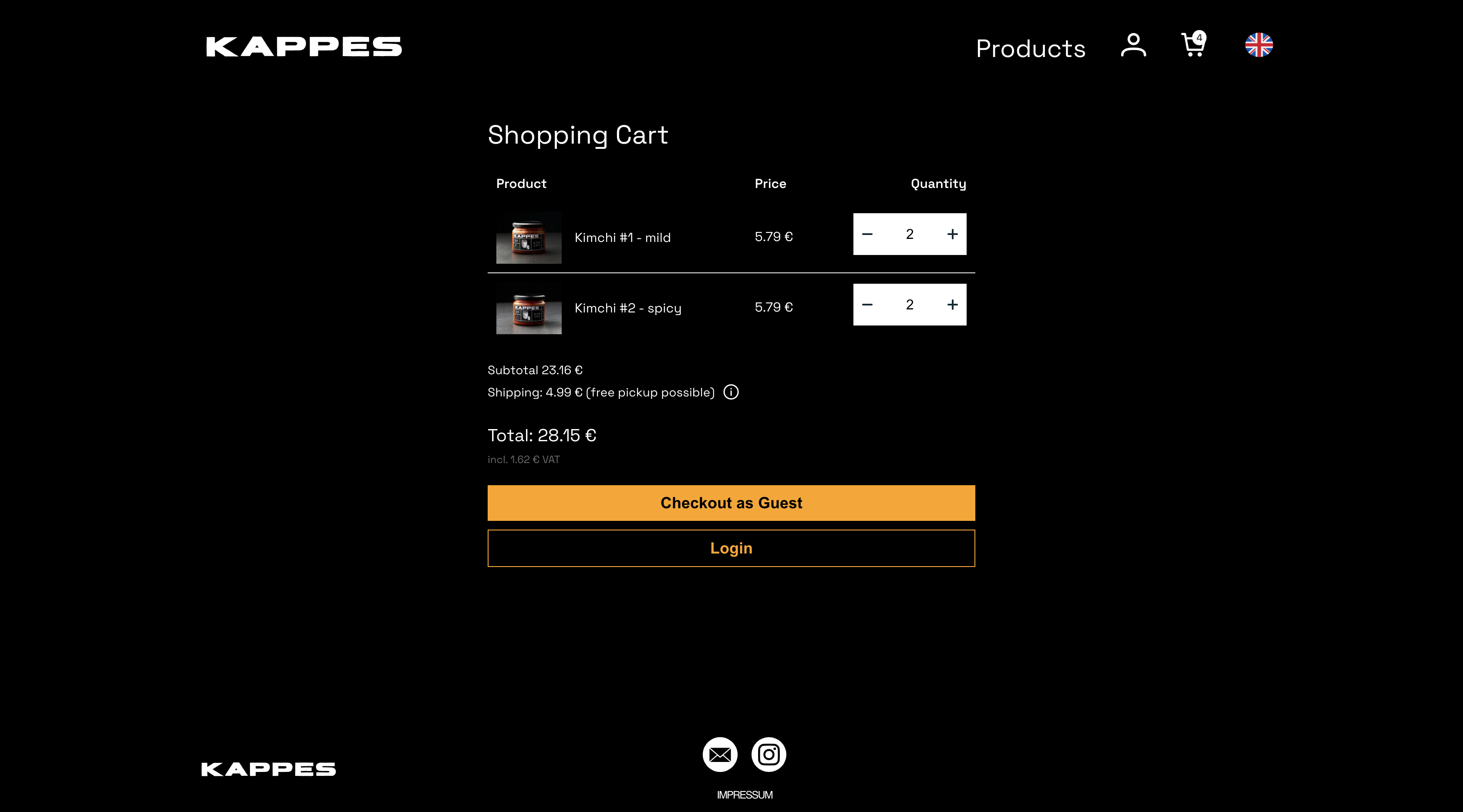1463x812 pixels.
Task: Click the shipping info circle icon
Action: coord(731,392)
